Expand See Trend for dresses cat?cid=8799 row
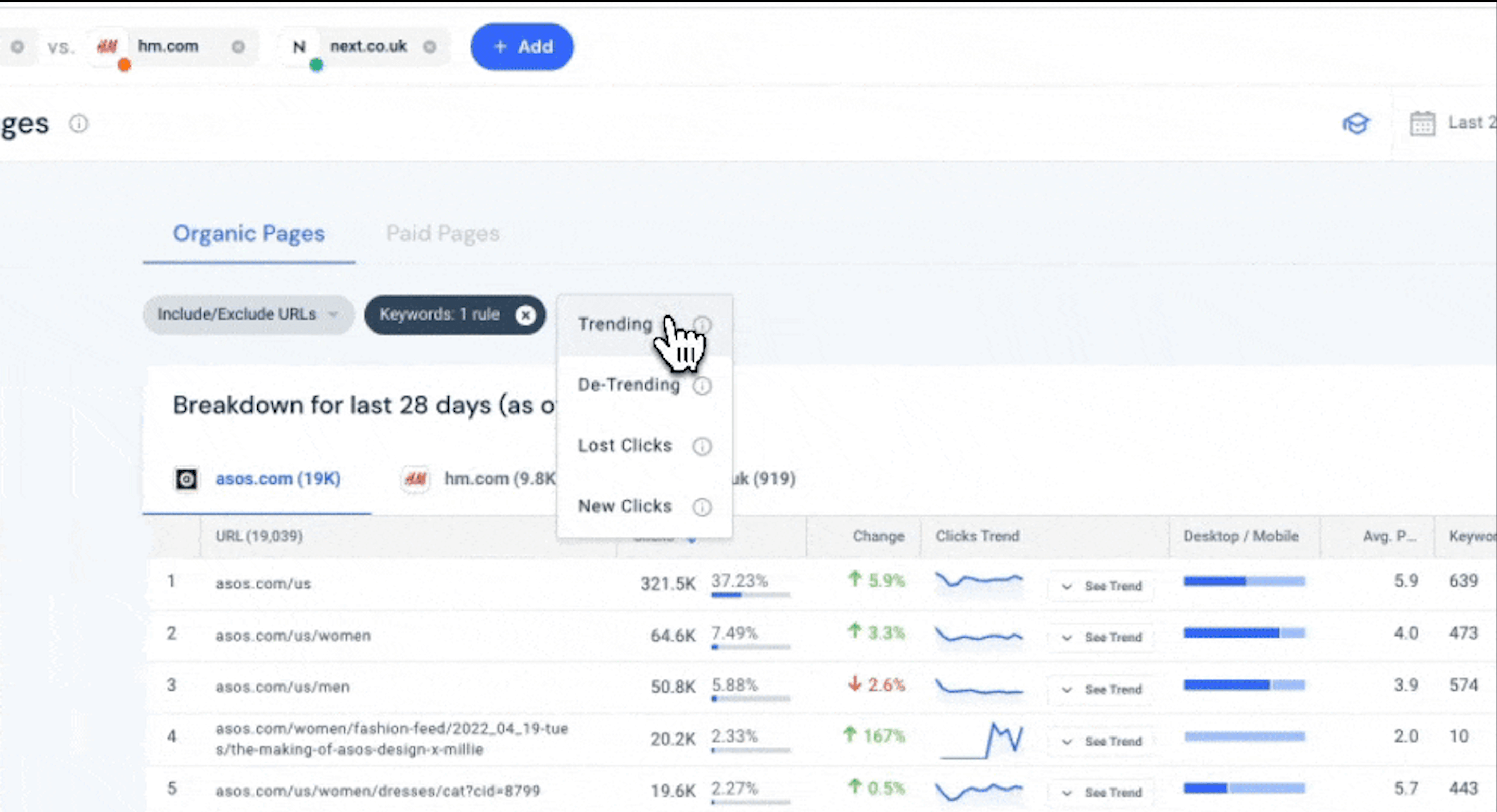Viewport: 1497px width, 812px height. (x=1102, y=792)
